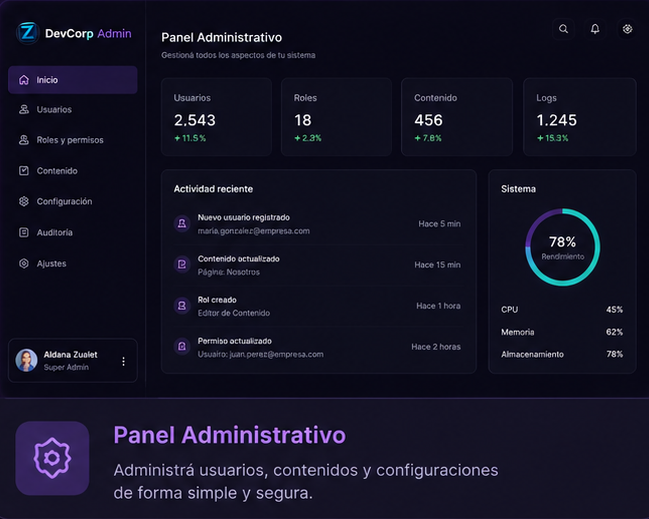
Task: Click the Auditoría sidebar icon
Action: (24, 232)
